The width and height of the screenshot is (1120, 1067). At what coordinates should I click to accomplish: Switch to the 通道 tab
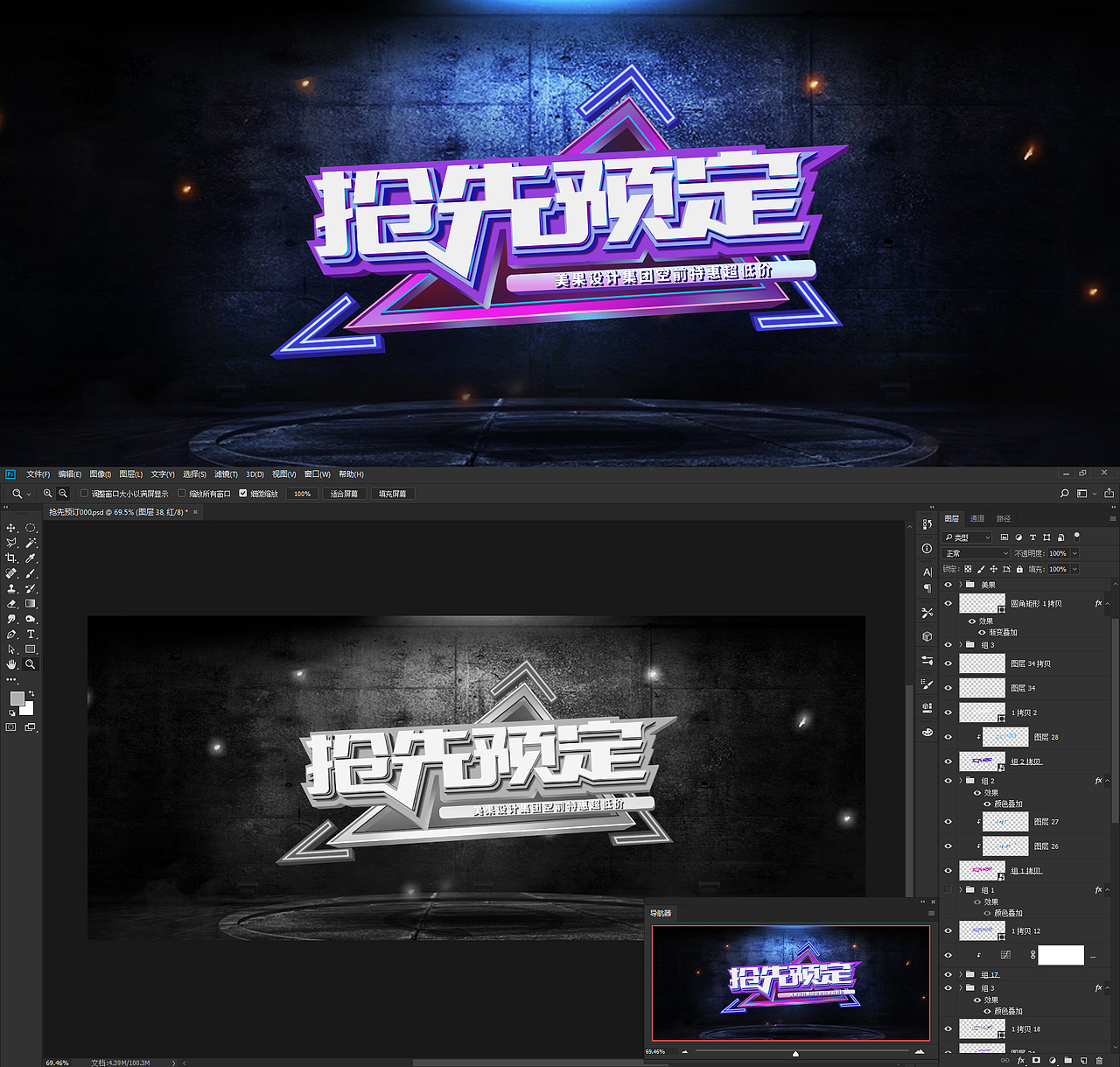tap(977, 519)
